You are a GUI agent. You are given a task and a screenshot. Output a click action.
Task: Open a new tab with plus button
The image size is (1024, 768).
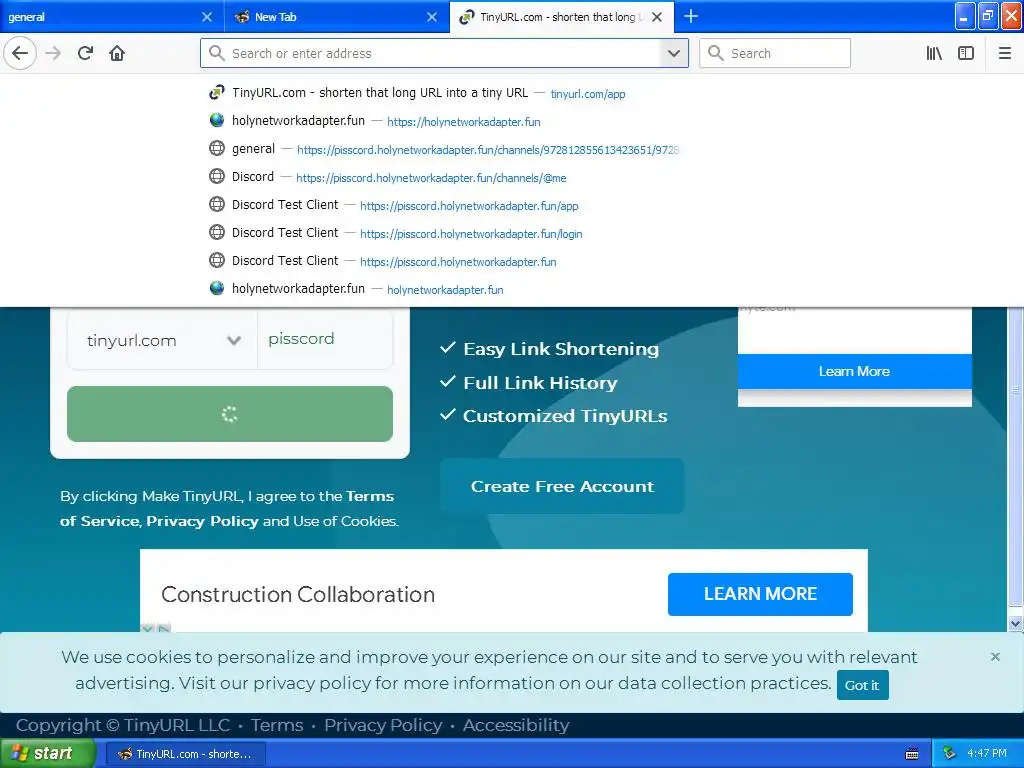(x=691, y=16)
